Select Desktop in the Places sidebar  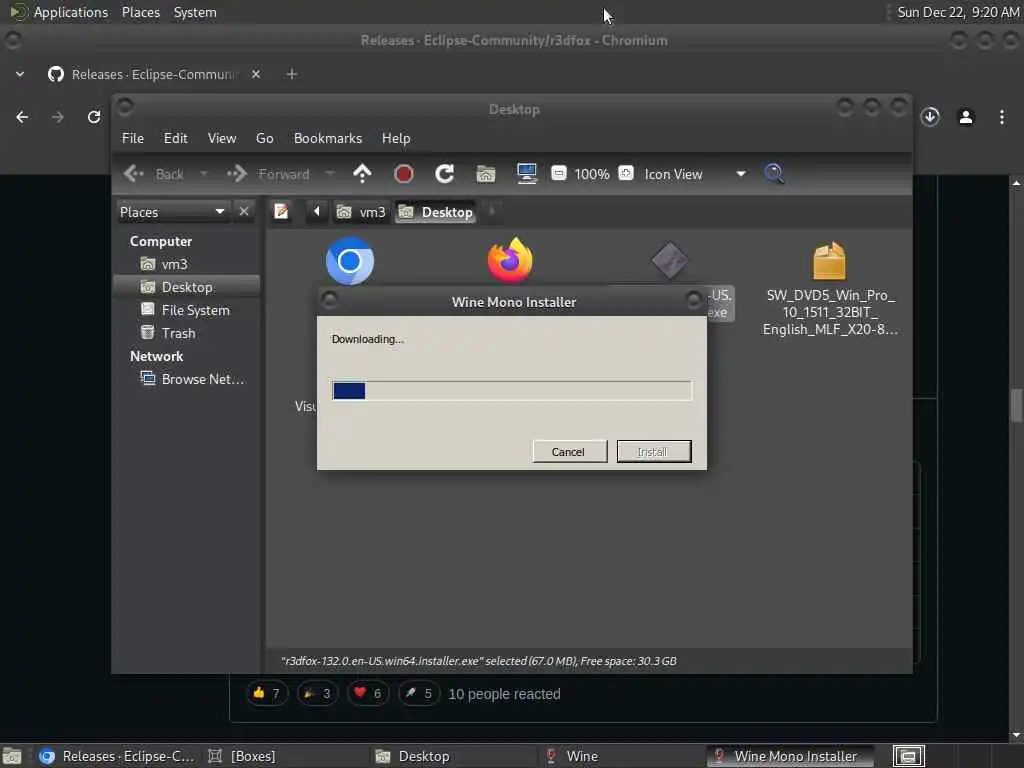click(x=186, y=287)
